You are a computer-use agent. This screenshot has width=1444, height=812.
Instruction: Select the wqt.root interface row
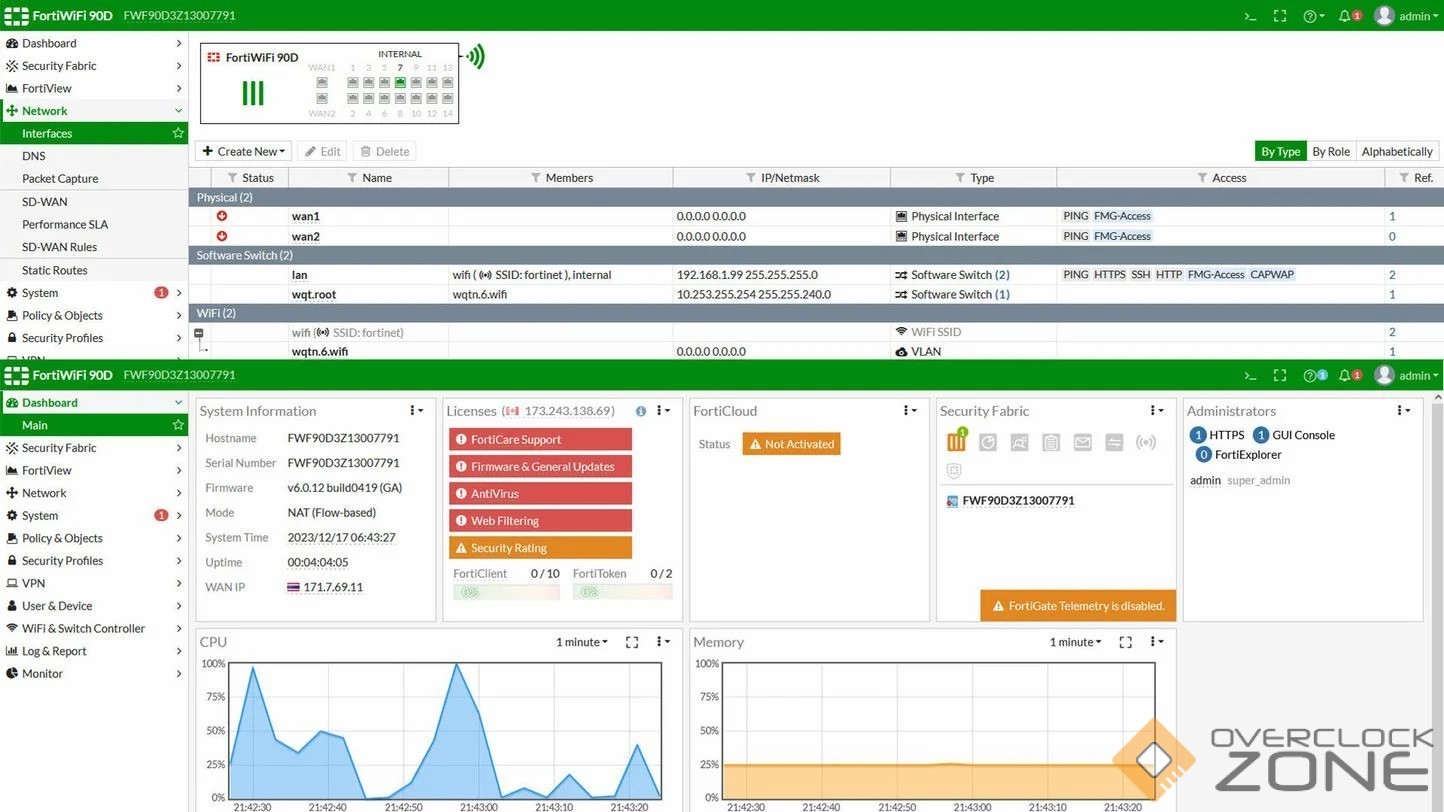(x=816, y=294)
